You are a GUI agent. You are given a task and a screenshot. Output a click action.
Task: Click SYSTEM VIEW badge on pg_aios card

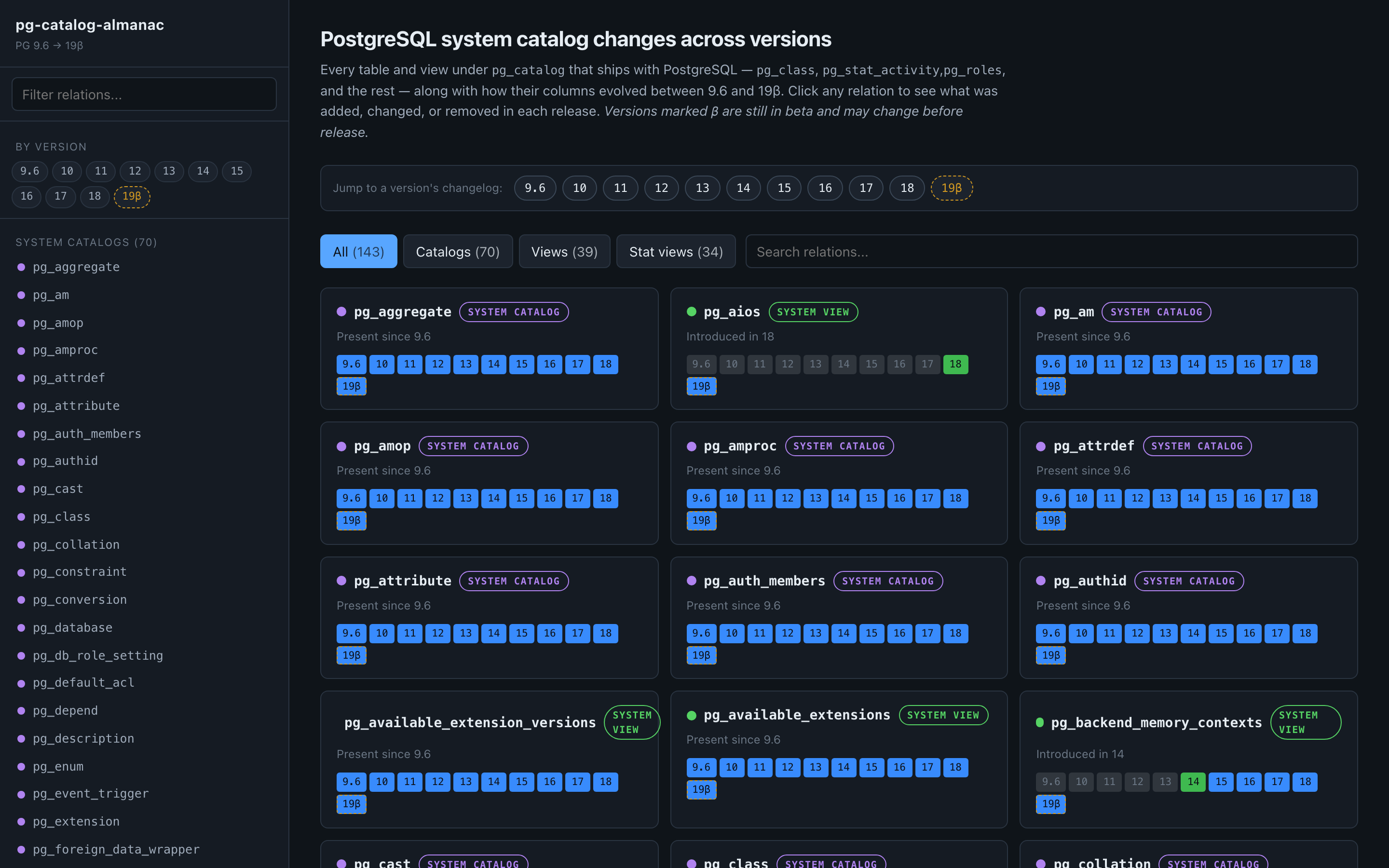tap(813, 312)
